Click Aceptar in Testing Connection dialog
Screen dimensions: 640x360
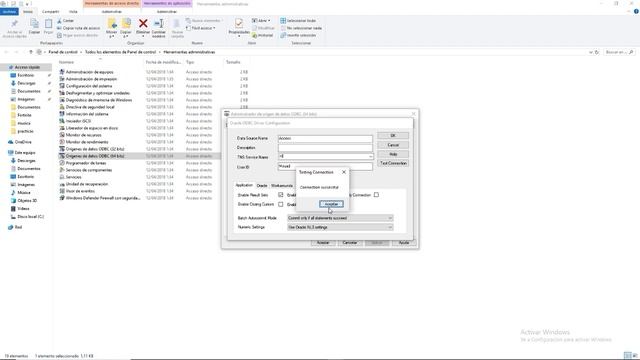tap(331, 204)
